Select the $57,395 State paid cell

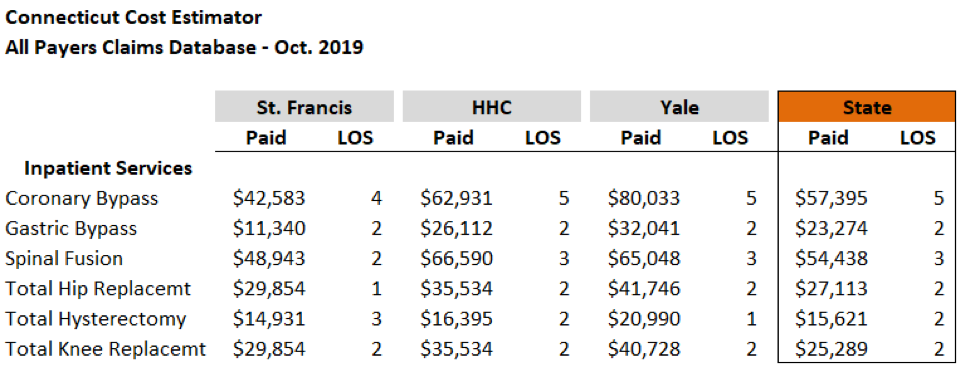click(x=831, y=198)
